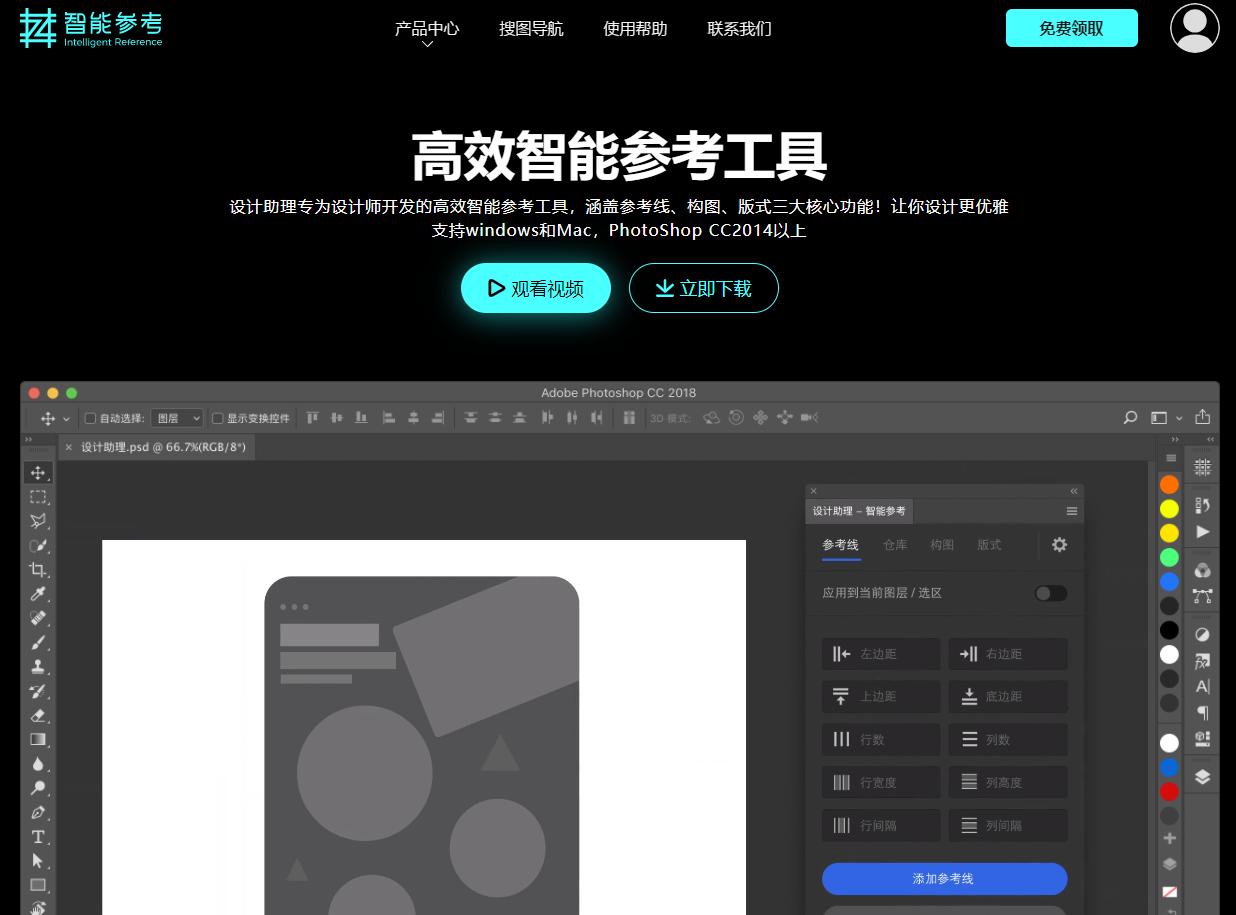Open 搜图导航 navigation item

pyautogui.click(x=531, y=29)
